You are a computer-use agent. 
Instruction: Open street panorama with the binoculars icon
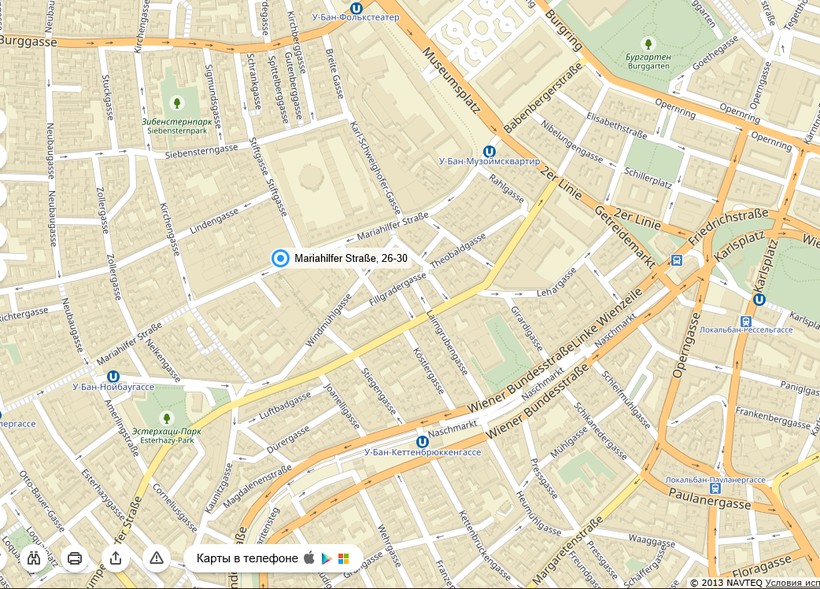(x=33, y=558)
